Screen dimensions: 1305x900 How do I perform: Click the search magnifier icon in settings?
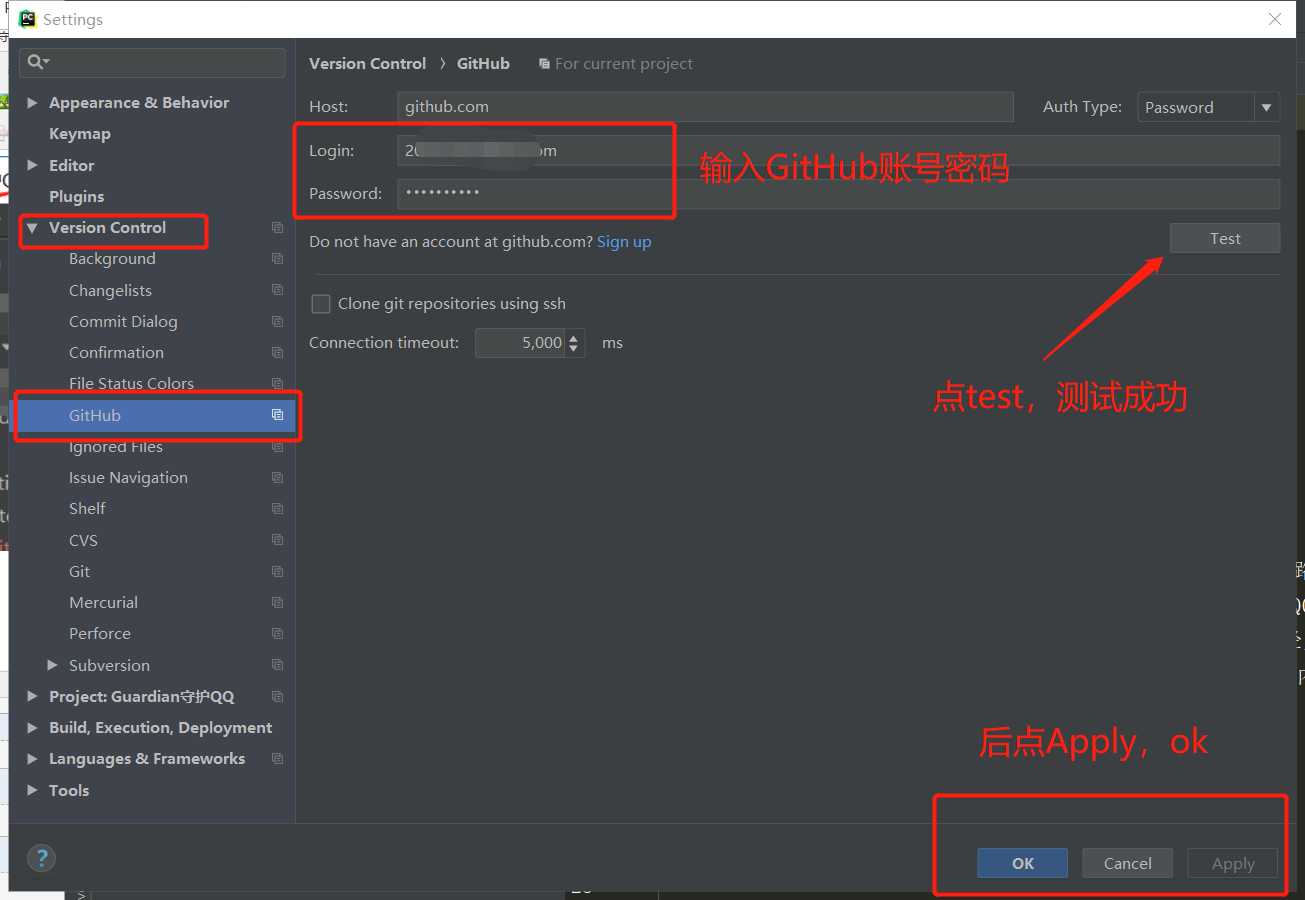coord(37,62)
